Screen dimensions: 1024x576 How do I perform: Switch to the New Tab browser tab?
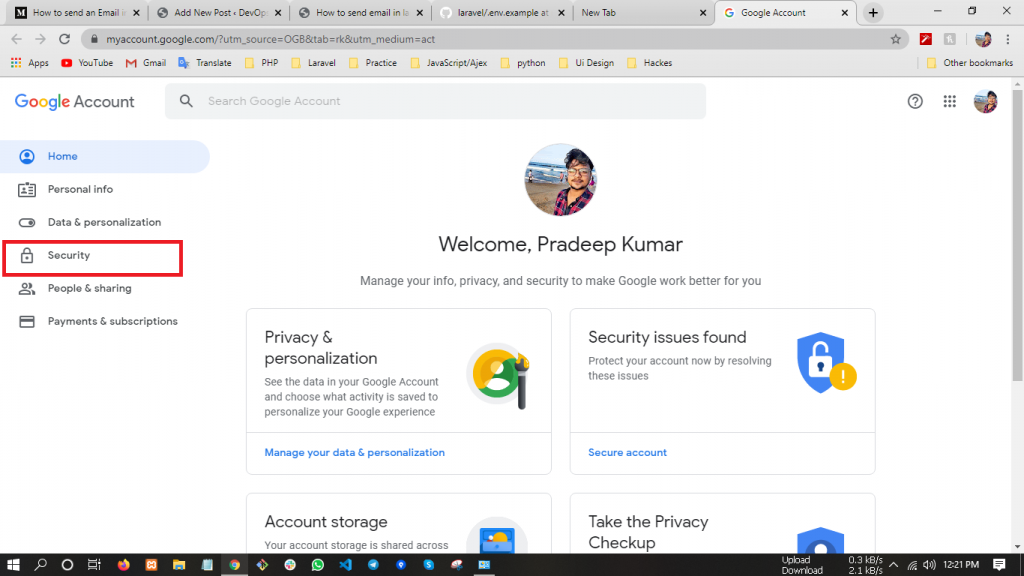pos(640,13)
